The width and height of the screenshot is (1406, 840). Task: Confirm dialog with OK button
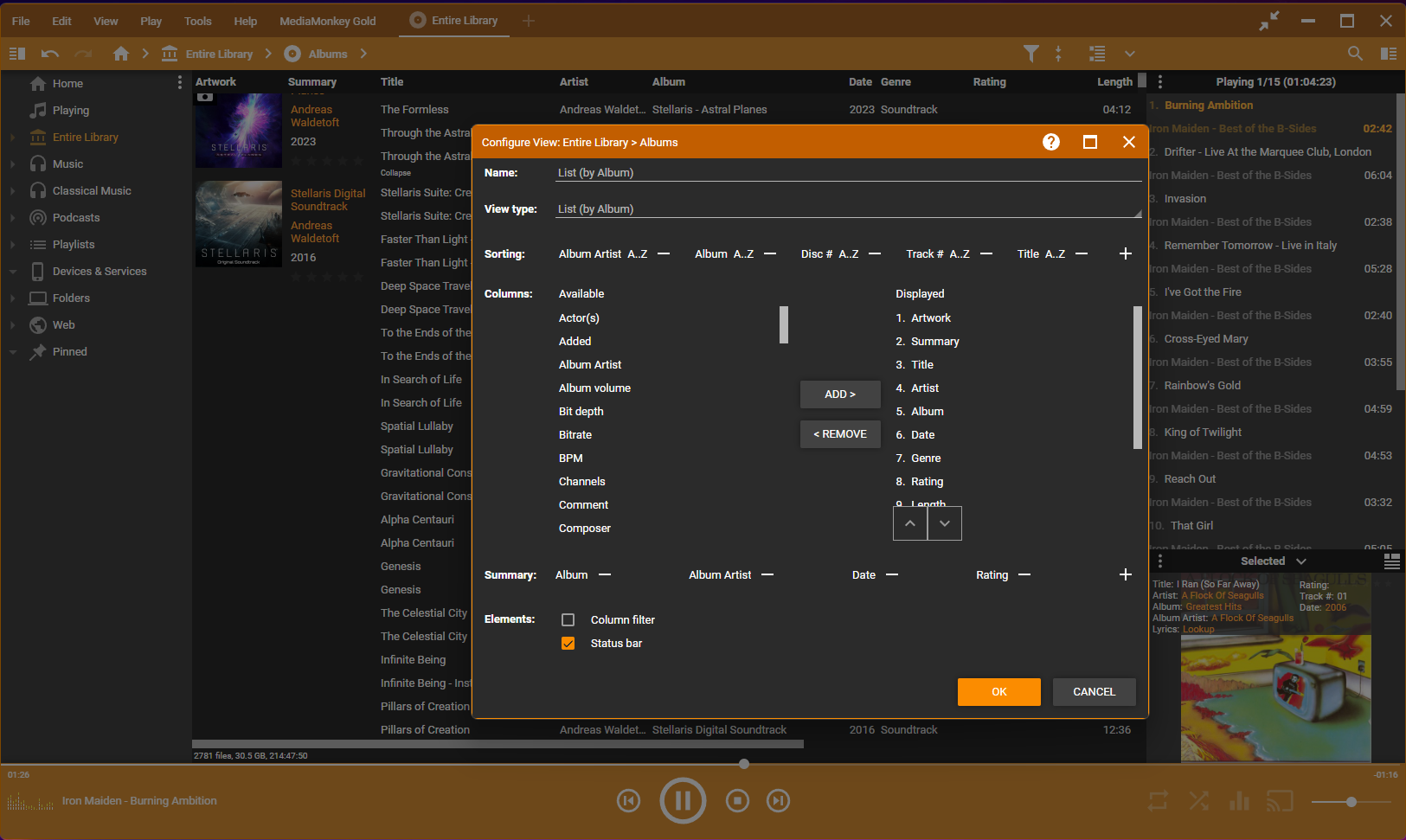coord(999,692)
